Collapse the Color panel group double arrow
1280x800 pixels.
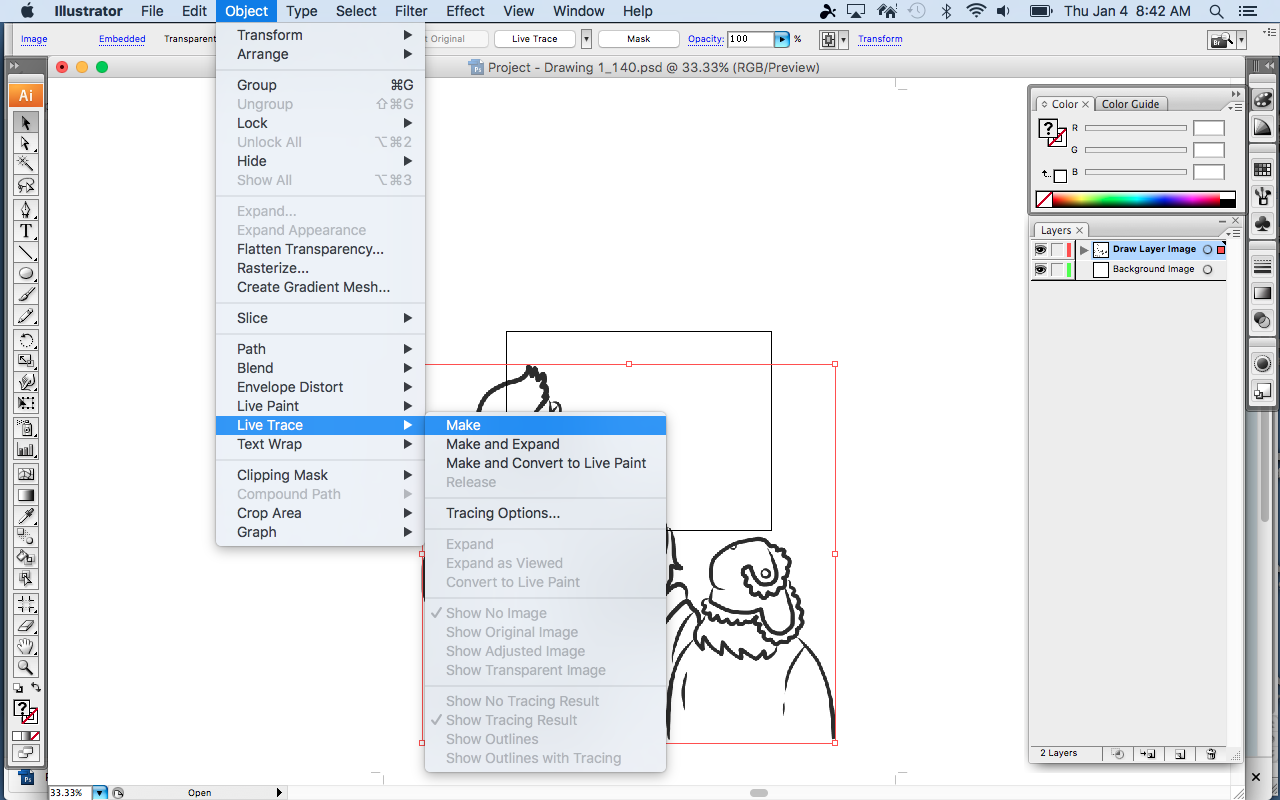pyautogui.click(x=1236, y=93)
